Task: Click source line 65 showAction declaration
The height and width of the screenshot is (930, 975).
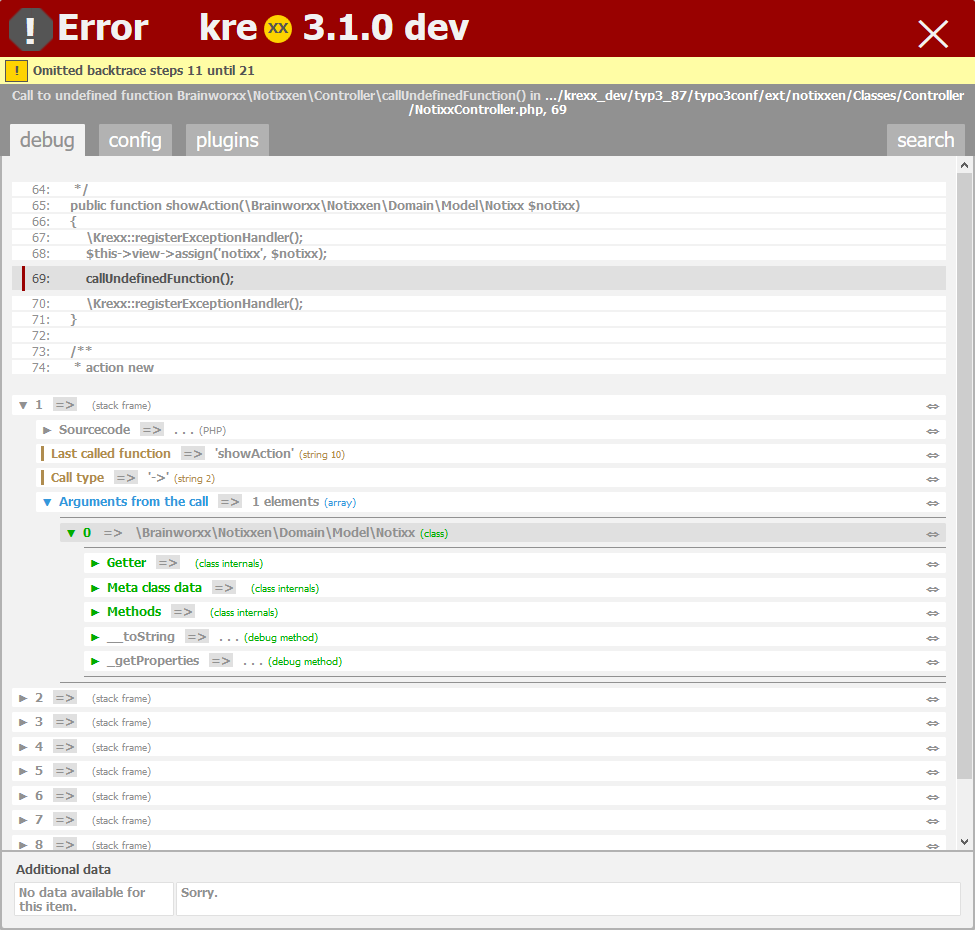Action: point(479,206)
